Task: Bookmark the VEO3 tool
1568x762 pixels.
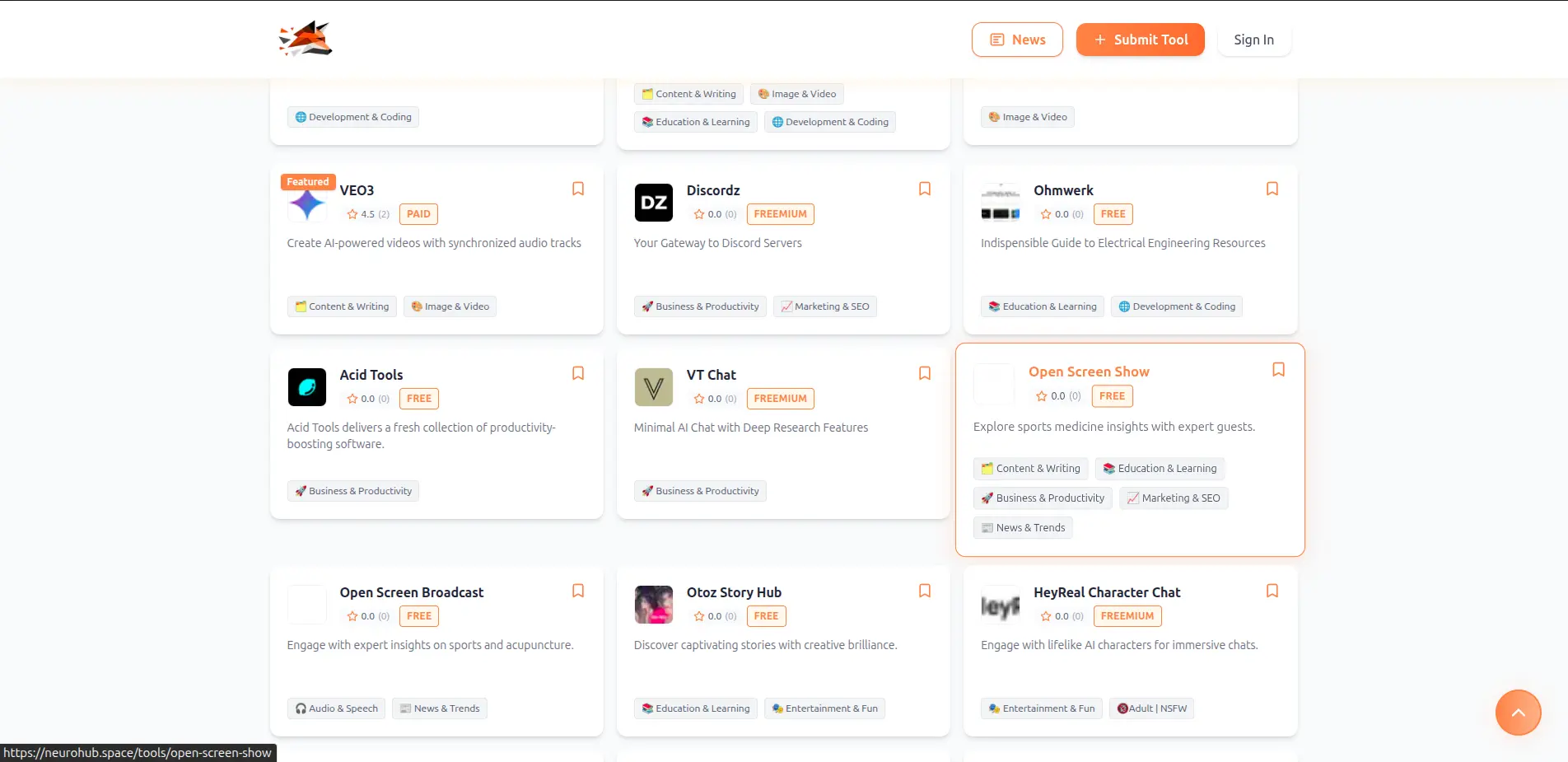Action: point(578,189)
